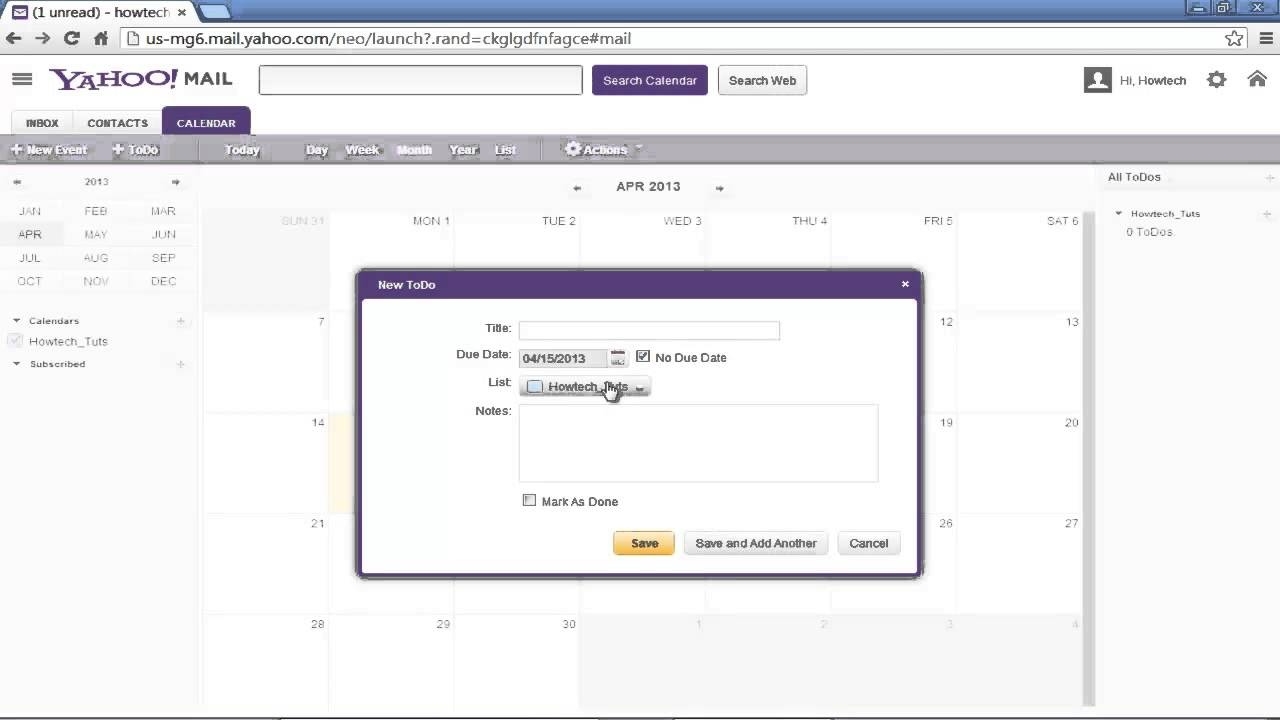Click ToDo in calendar toolbar
The width and height of the screenshot is (1280, 720).
point(135,150)
